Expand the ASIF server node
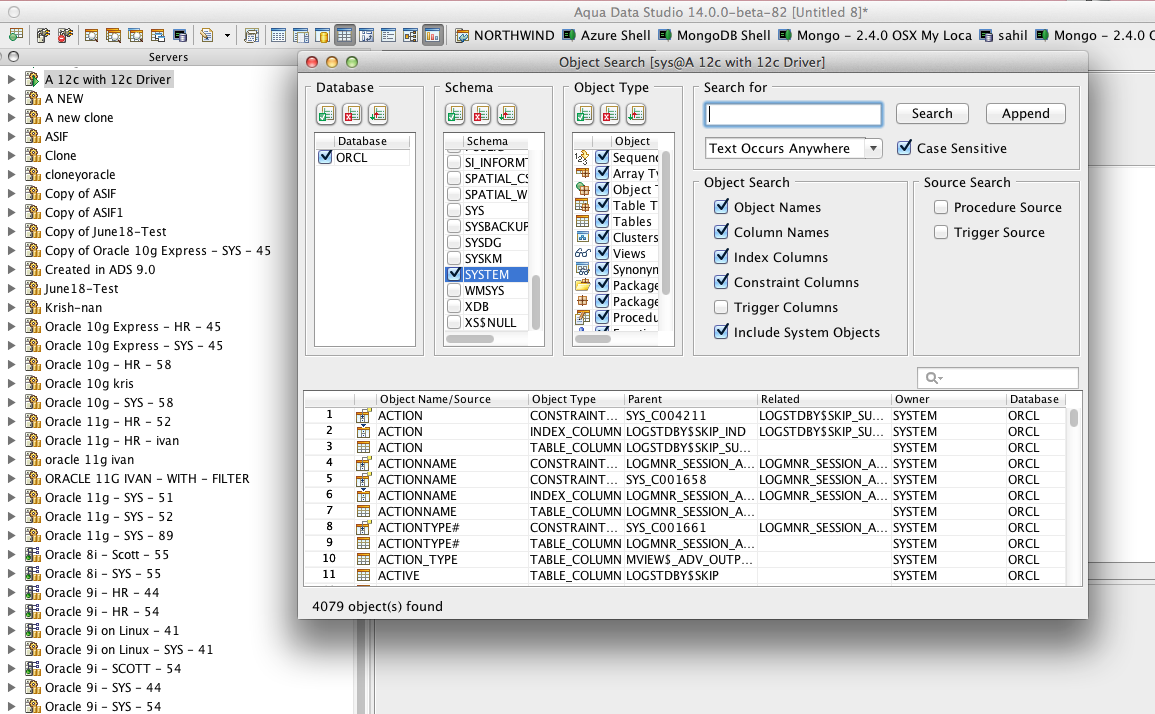Screen dimensions: 1155x714 click(12, 136)
